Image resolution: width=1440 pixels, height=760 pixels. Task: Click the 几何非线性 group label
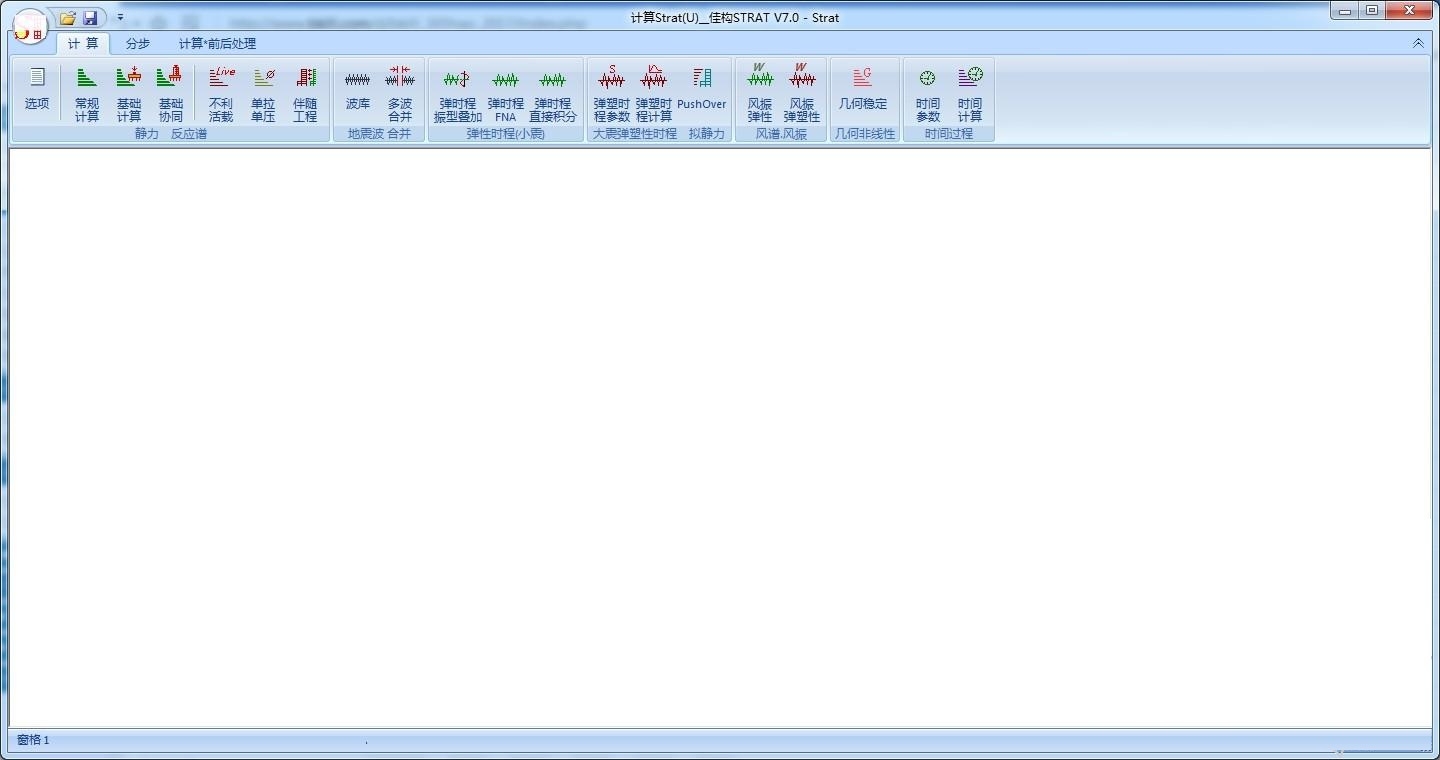(865, 134)
